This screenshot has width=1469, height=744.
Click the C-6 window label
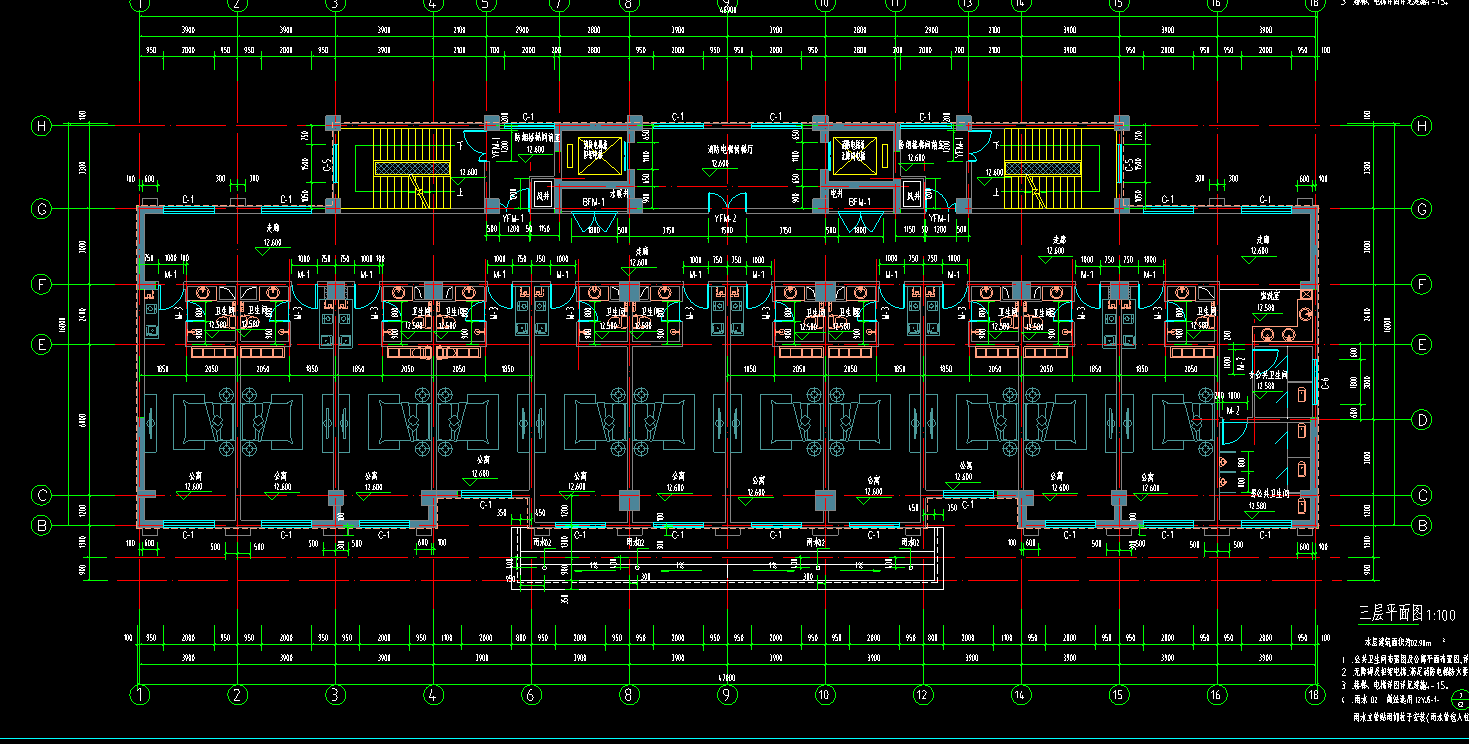tap(1326, 383)
